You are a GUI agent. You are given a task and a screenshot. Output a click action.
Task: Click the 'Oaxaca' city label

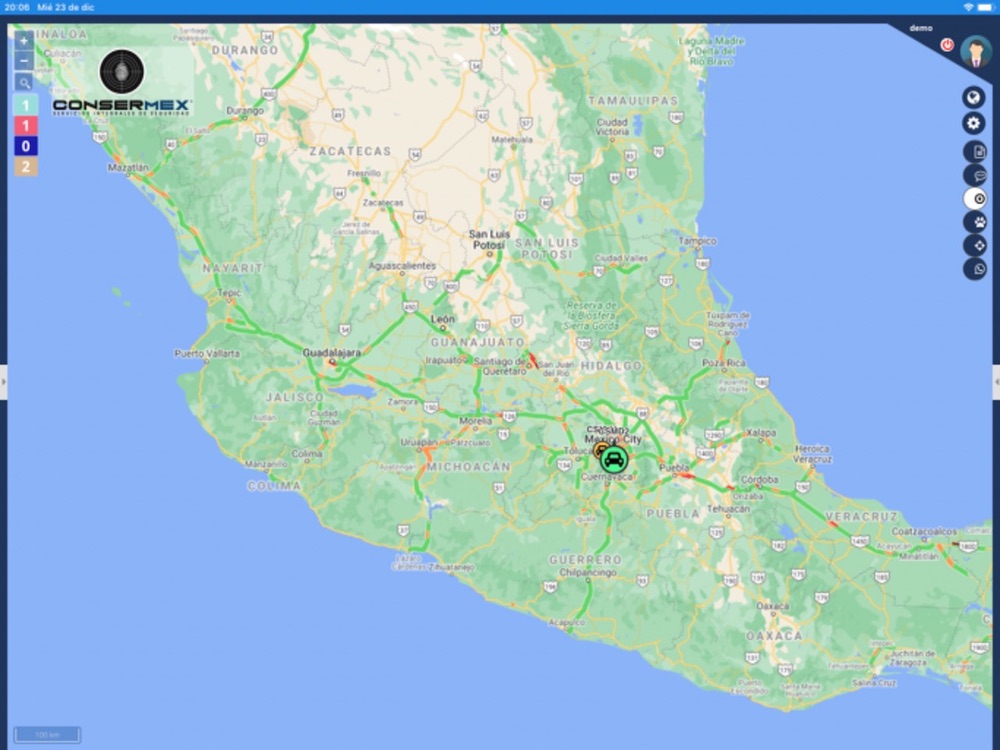click(773, 606)
